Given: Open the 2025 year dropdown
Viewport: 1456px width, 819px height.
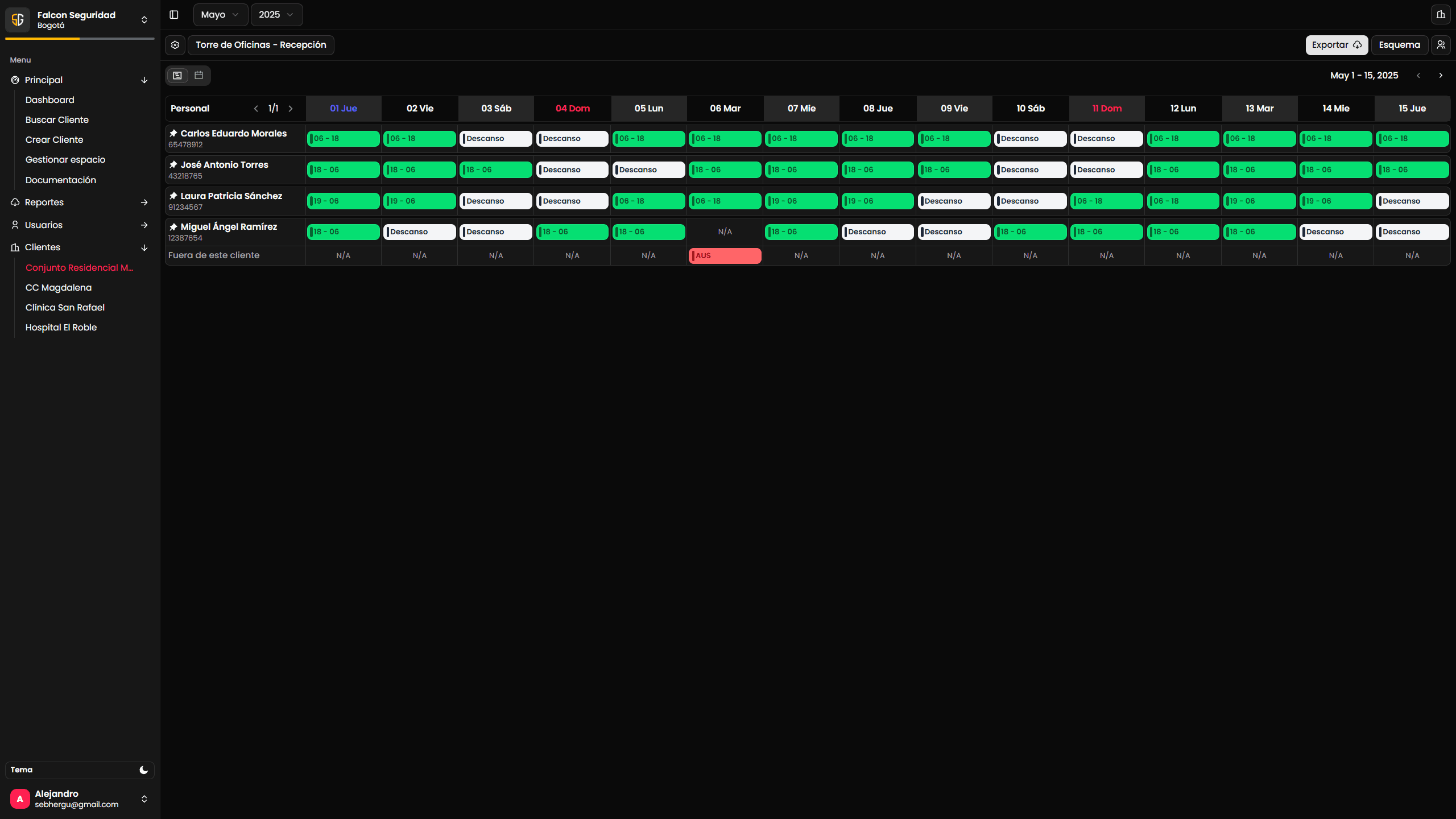Looking at the screenshot, I should coord(276,15).
